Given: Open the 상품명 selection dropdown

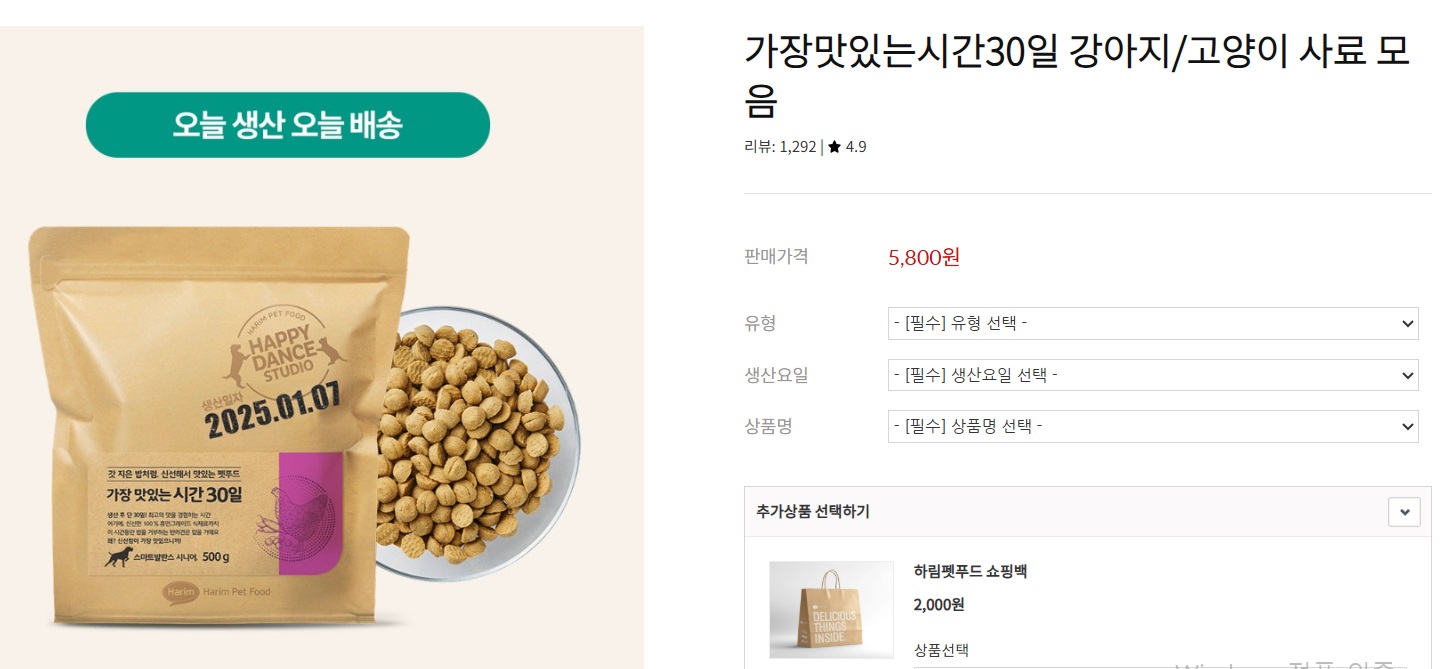Looking at the screenshot, I should (1152, 426).
